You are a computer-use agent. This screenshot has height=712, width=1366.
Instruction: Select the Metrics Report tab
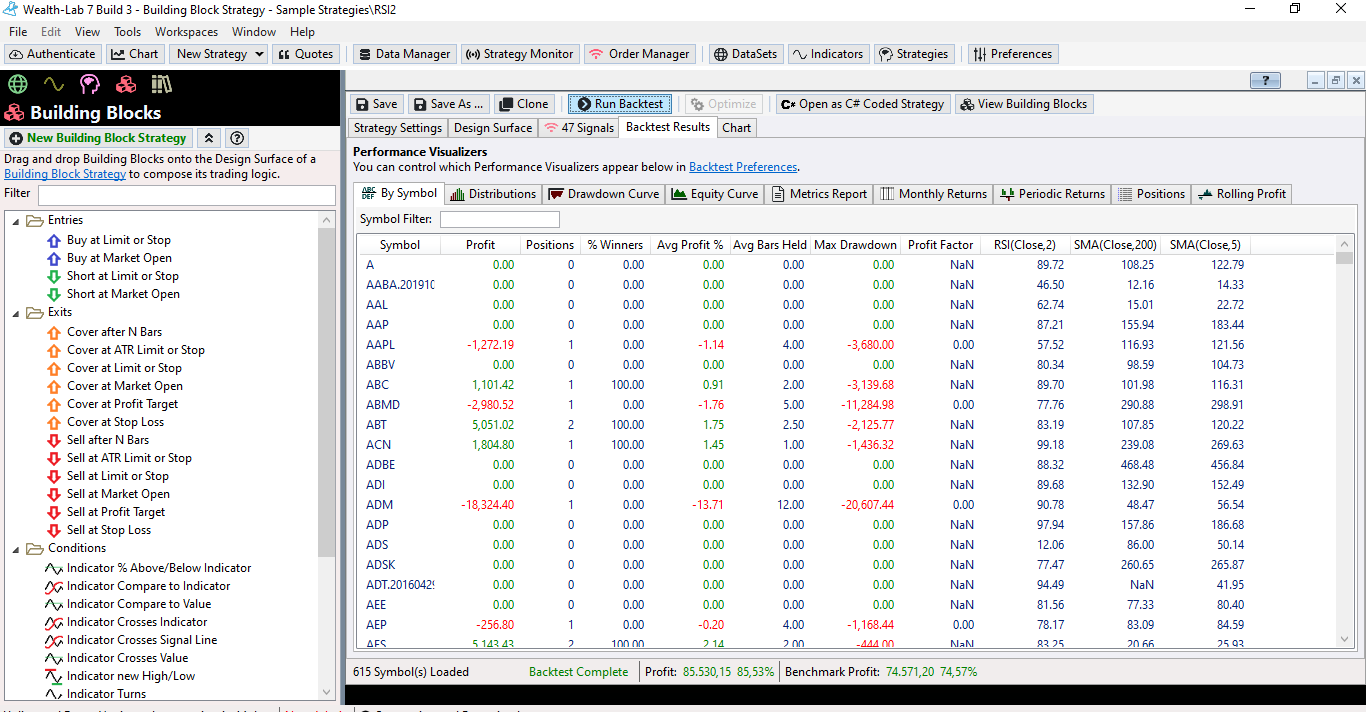(819, 194)
